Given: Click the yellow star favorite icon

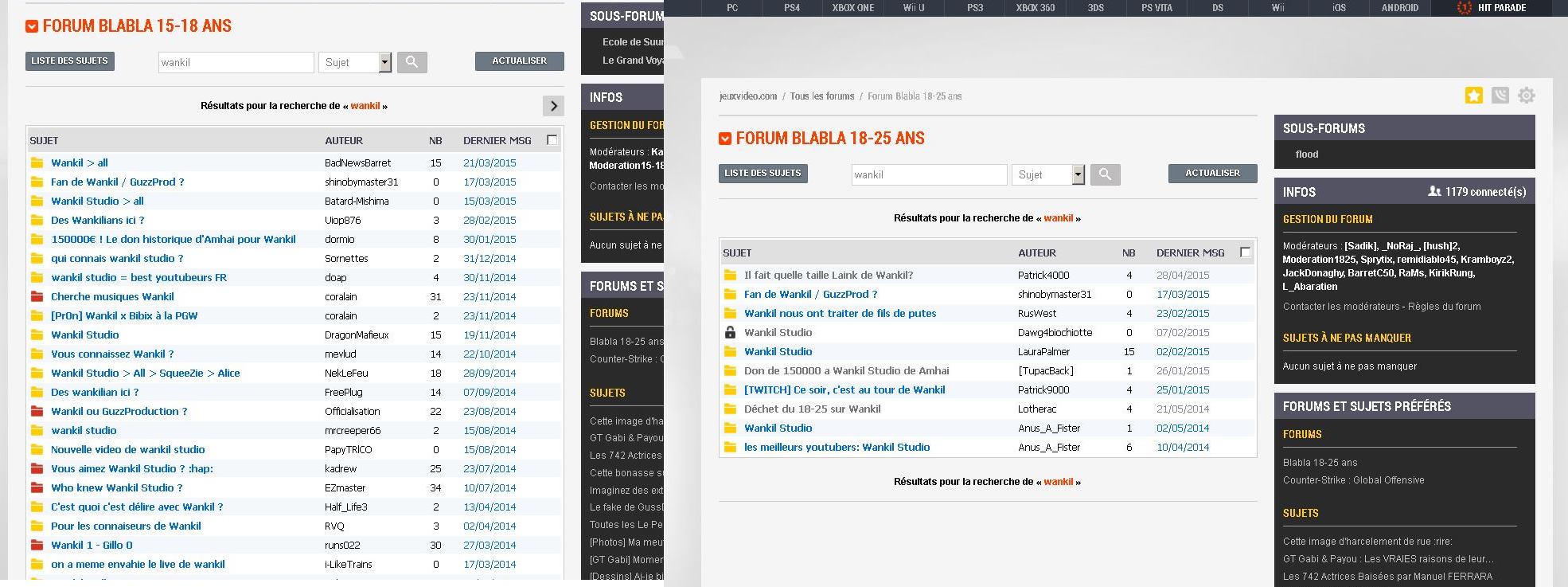Looking at the screenshot, I should pos(1474,96).
